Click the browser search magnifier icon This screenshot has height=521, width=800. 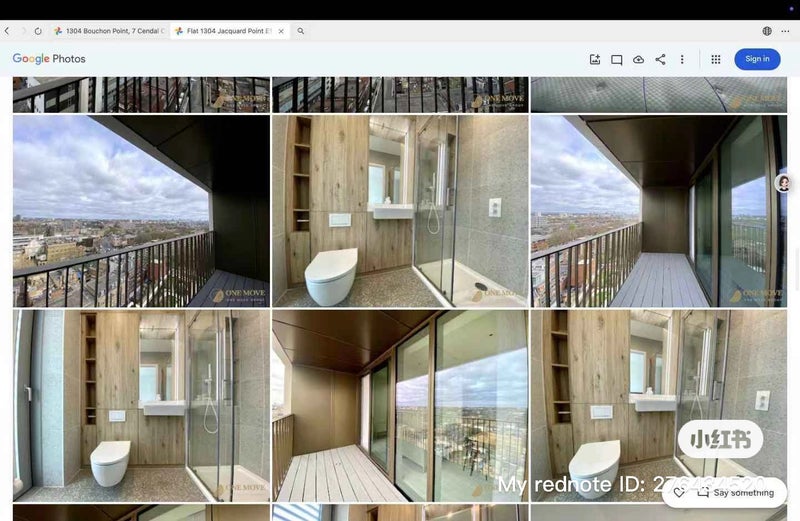(x=301, y=31)
